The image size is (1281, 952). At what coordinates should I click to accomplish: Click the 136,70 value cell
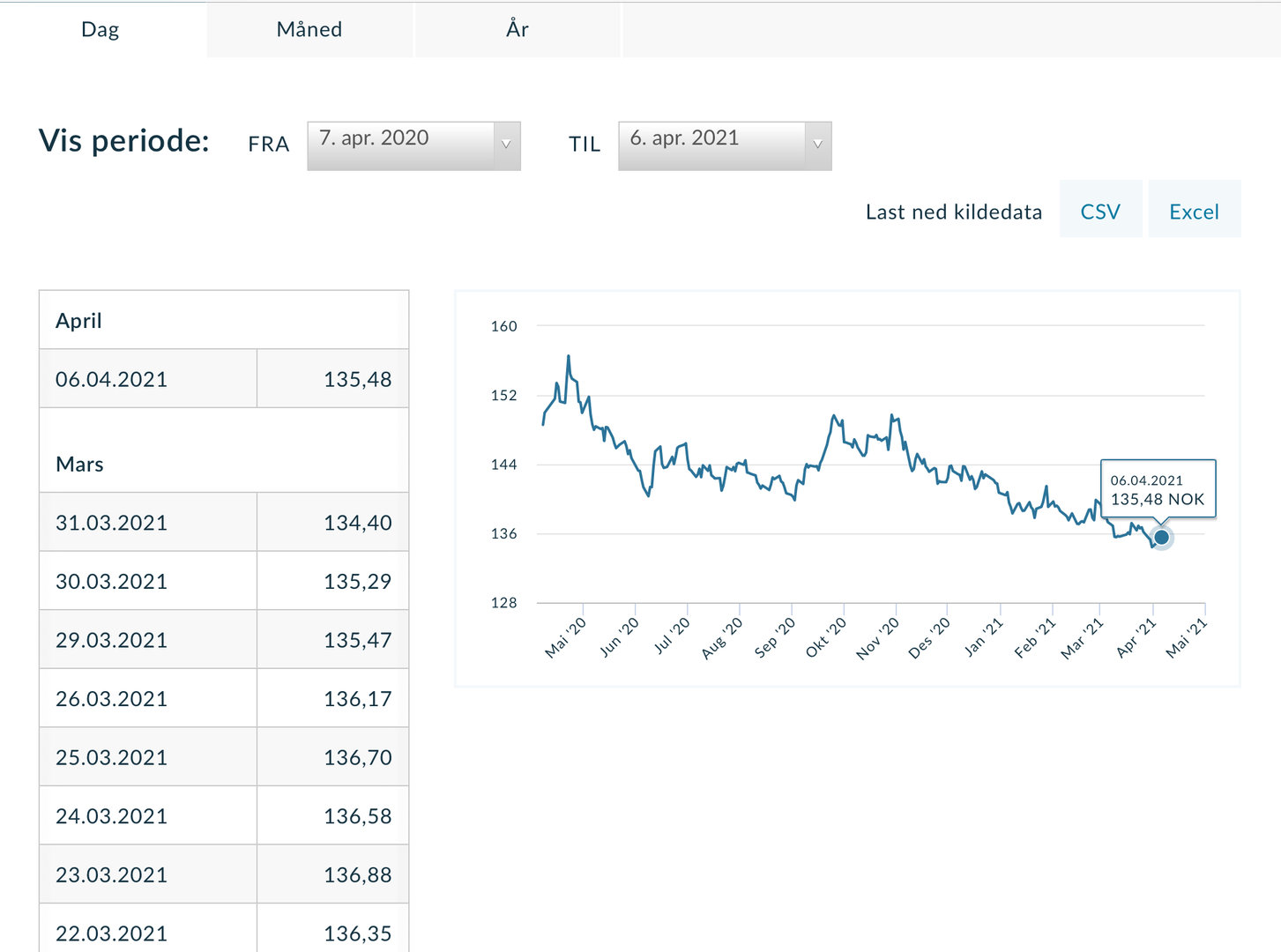[x=357, y=757]
